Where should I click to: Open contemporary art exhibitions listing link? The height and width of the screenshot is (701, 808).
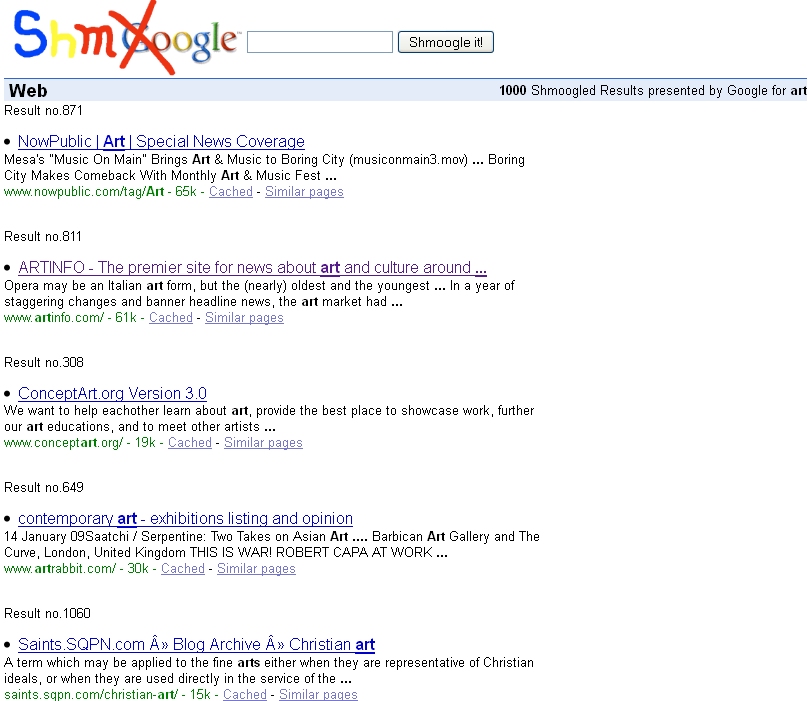(x=186, y=519)
